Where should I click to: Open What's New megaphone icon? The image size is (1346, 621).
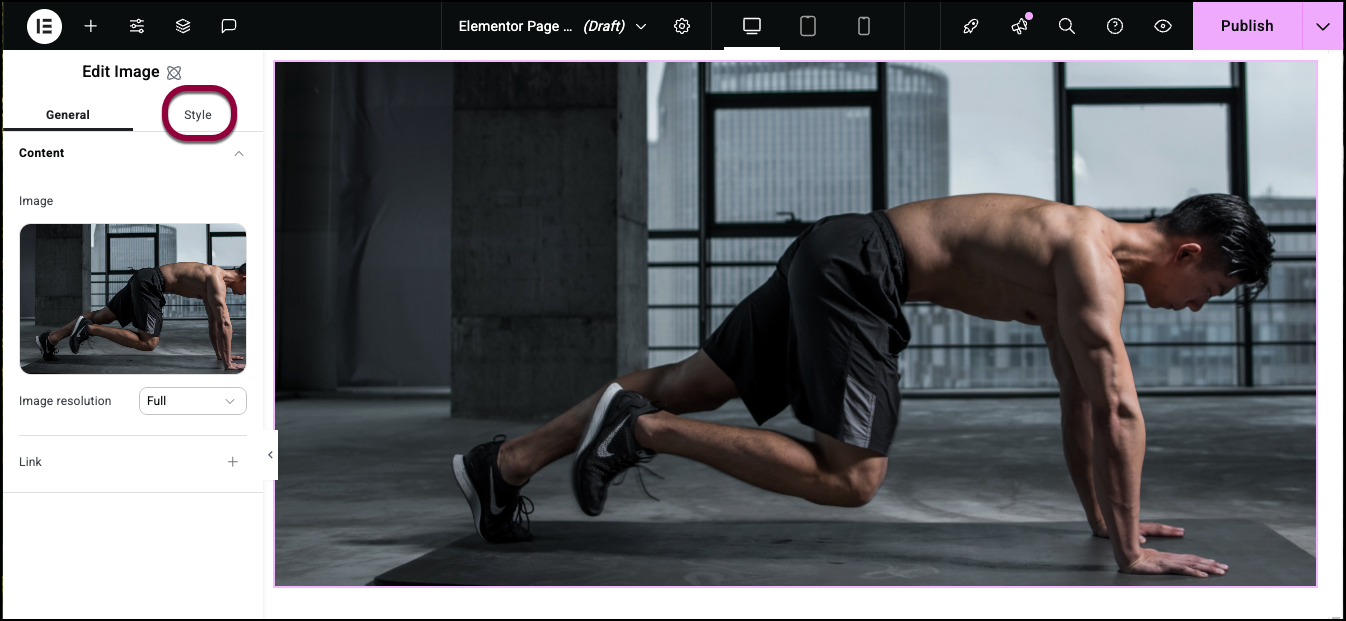[x=1019, y=27]
